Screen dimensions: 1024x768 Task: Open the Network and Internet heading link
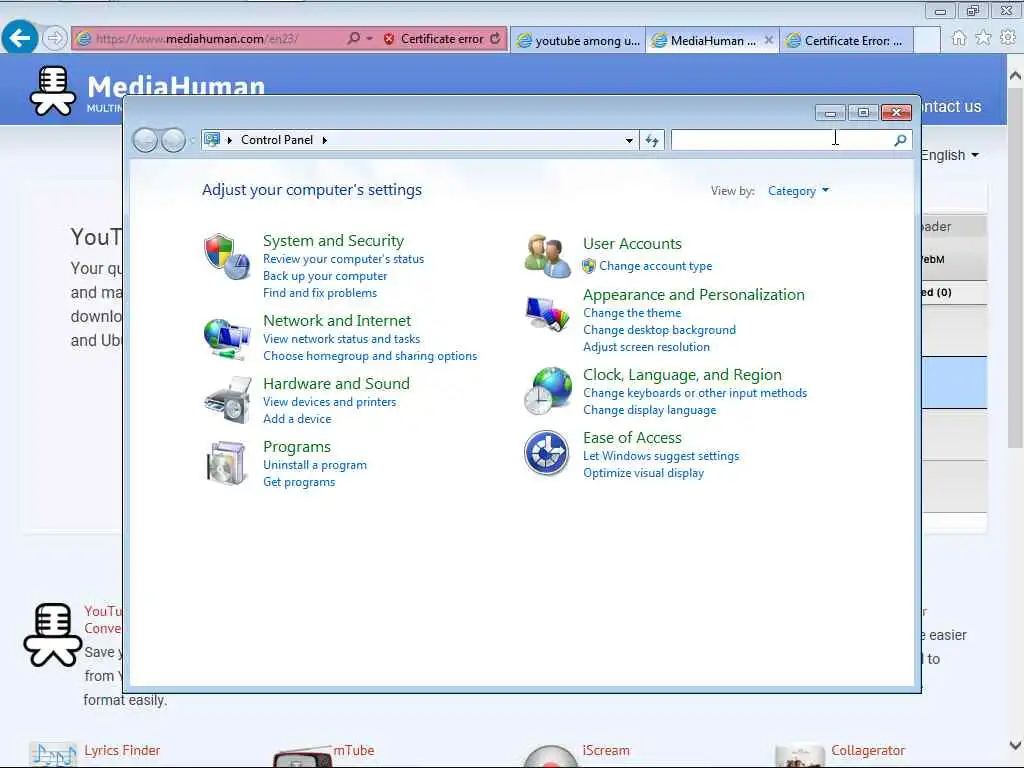pyautogui.click(x=337, y=321)
